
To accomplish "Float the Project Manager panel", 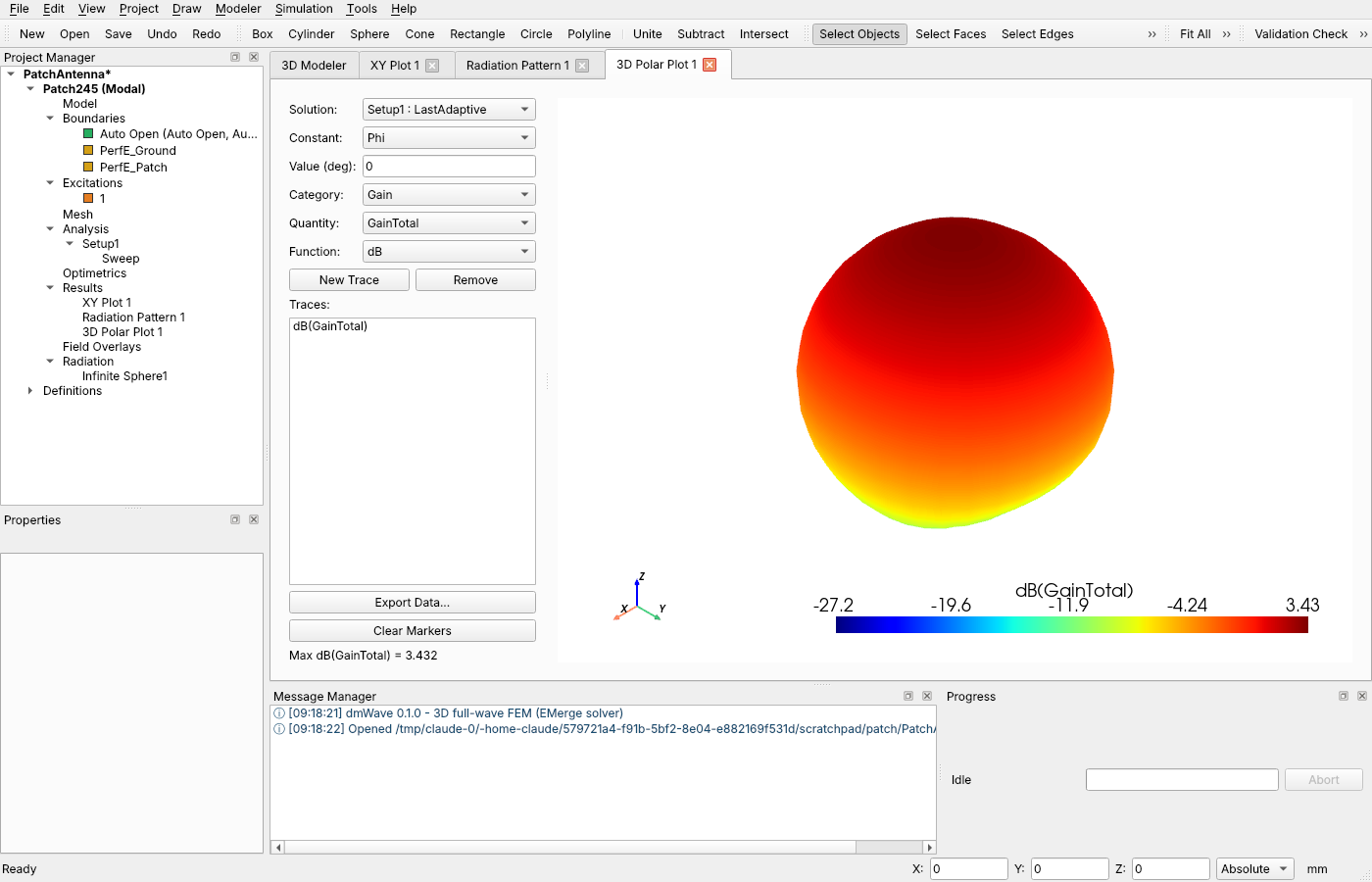I will (235, 57).
